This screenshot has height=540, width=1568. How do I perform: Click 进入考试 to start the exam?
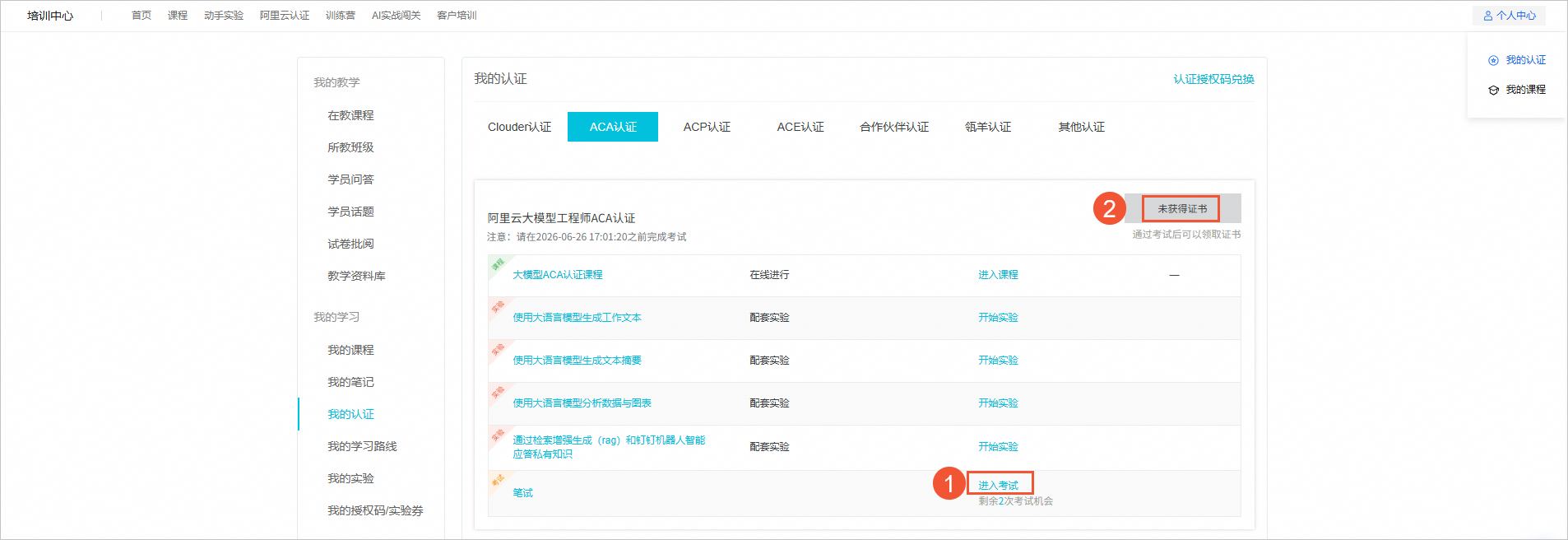998,486
